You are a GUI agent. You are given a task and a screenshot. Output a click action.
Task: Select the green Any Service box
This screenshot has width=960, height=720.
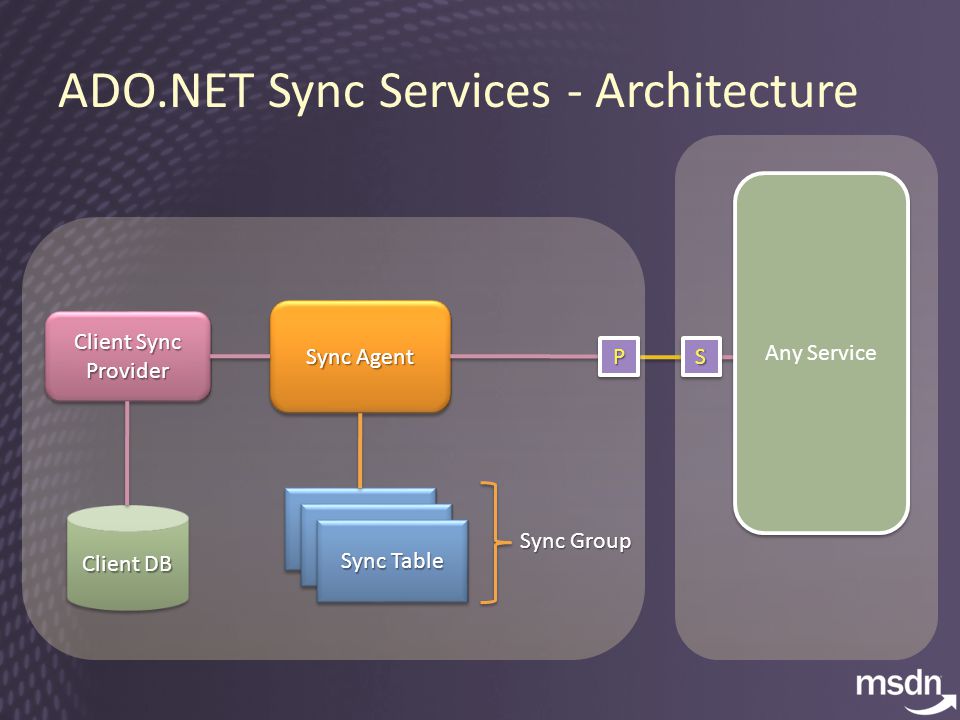point(821,353)
